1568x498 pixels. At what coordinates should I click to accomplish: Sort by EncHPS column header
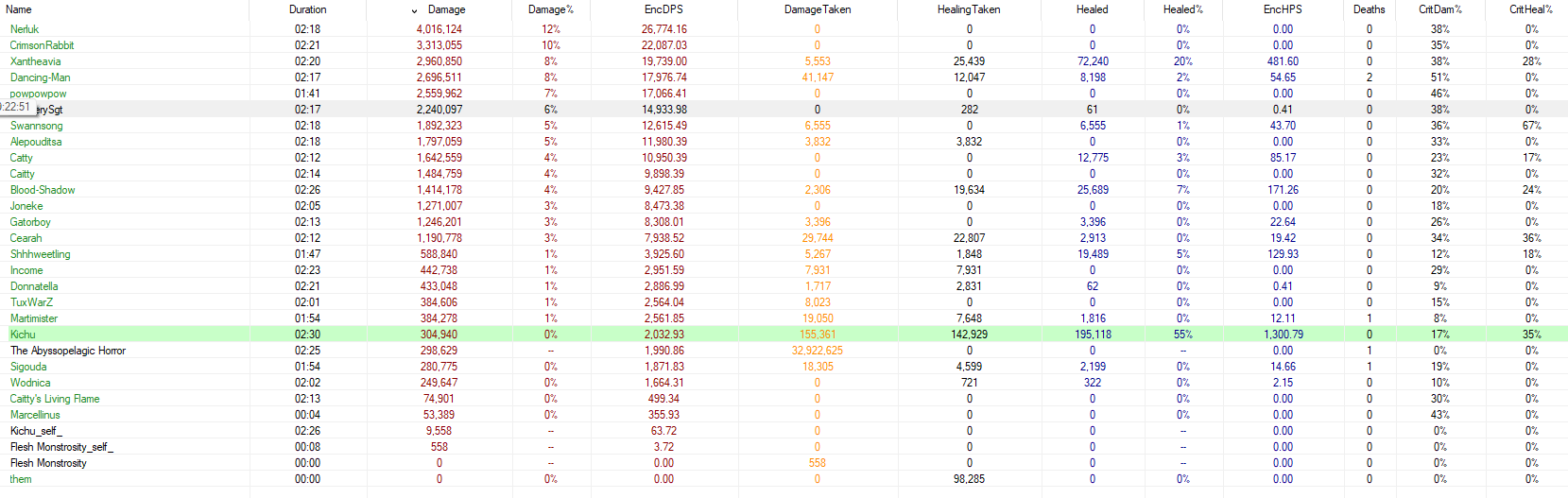[1282, 9]
